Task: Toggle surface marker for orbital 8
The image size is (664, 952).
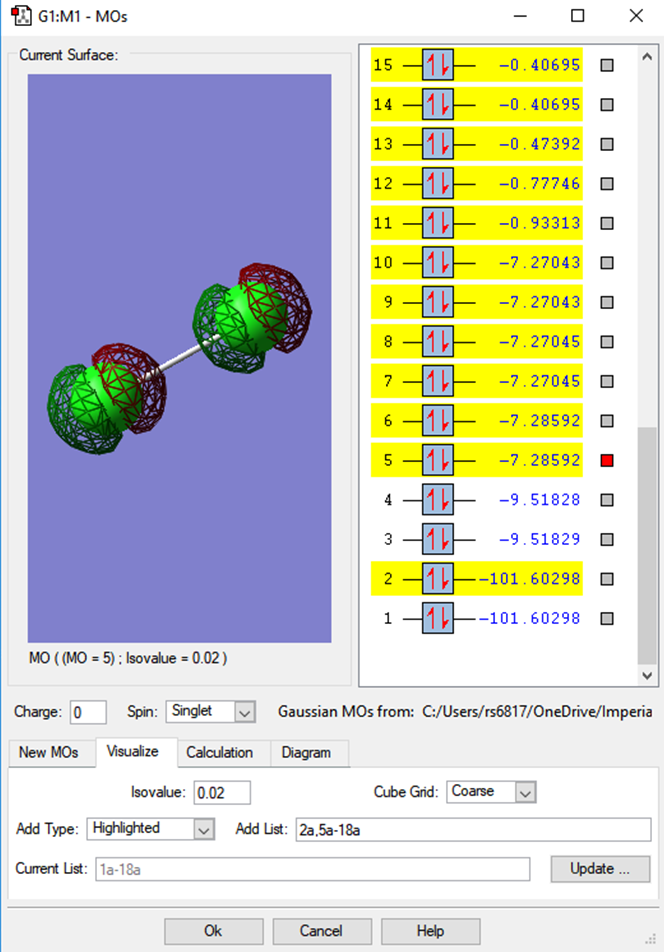Action: (x=607, y=341)
